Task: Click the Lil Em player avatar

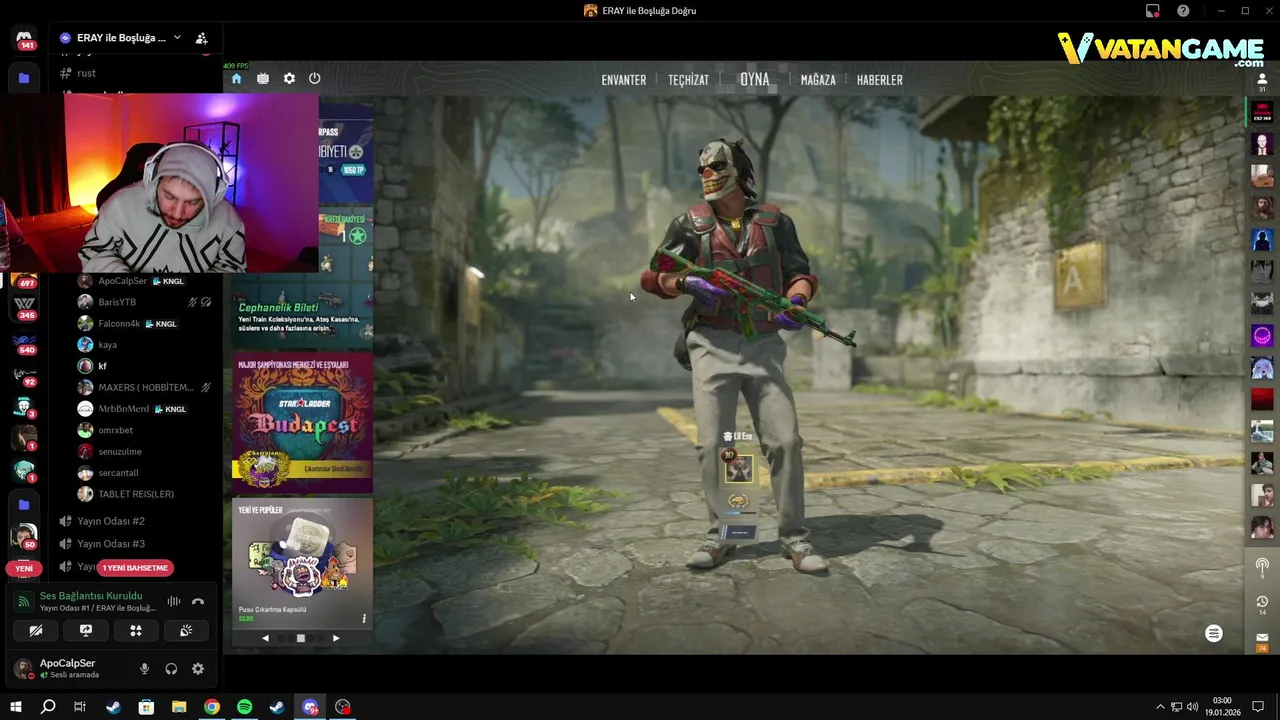Action: pyautogui.click(x=739, y=468)
